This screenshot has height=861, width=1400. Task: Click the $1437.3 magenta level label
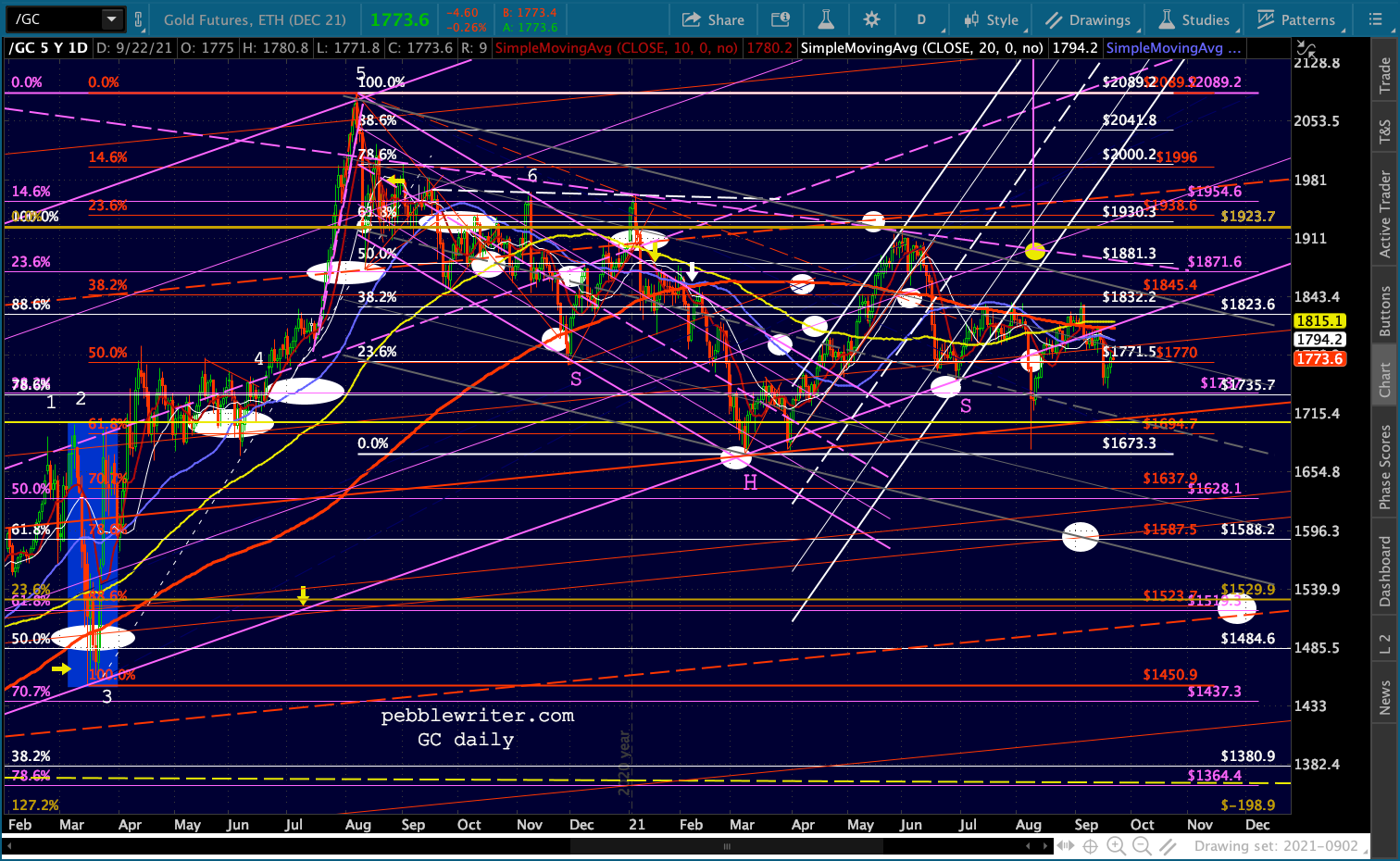1215,692
